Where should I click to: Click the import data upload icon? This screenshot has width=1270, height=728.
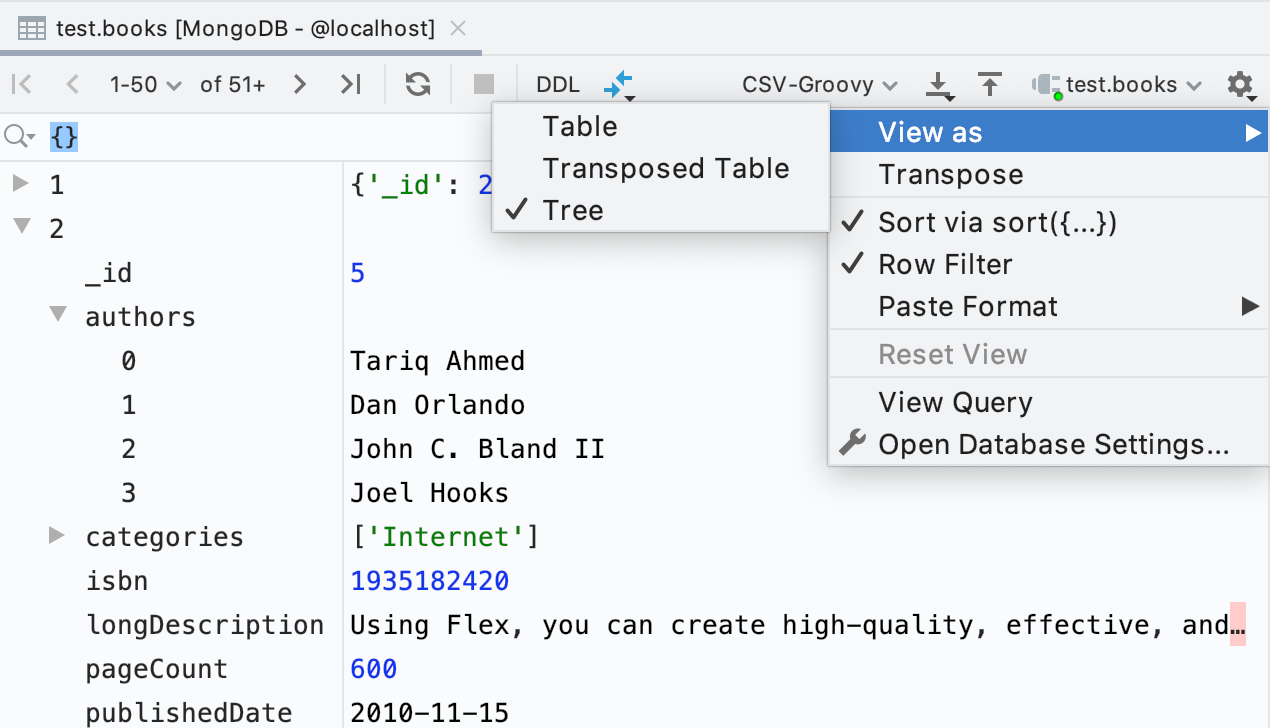click(x=990, y=85)
